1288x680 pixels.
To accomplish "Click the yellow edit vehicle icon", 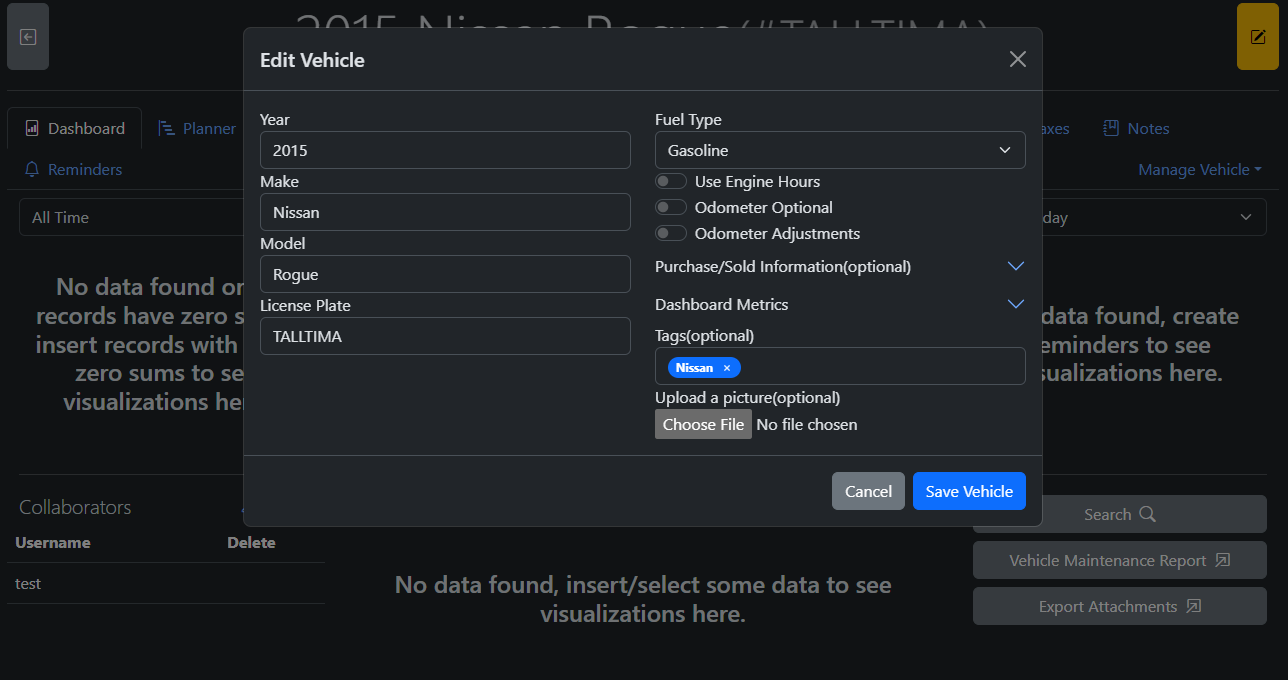I will [x=1257, y=37].
